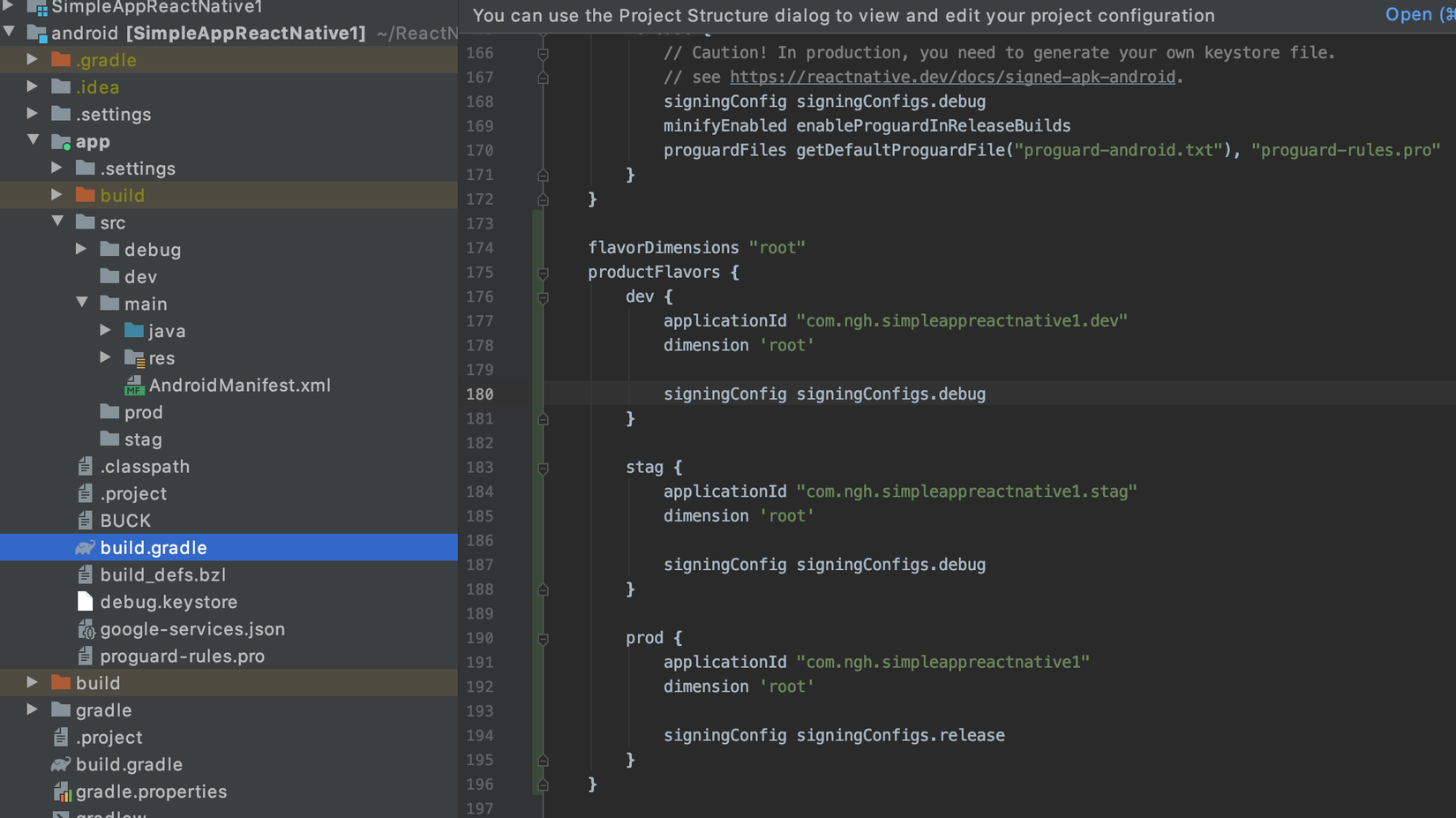The height and width of the screenshot is (818, 1456).
Task: Select proguard-rules.pro in project tree
Action: coord(182,656)
